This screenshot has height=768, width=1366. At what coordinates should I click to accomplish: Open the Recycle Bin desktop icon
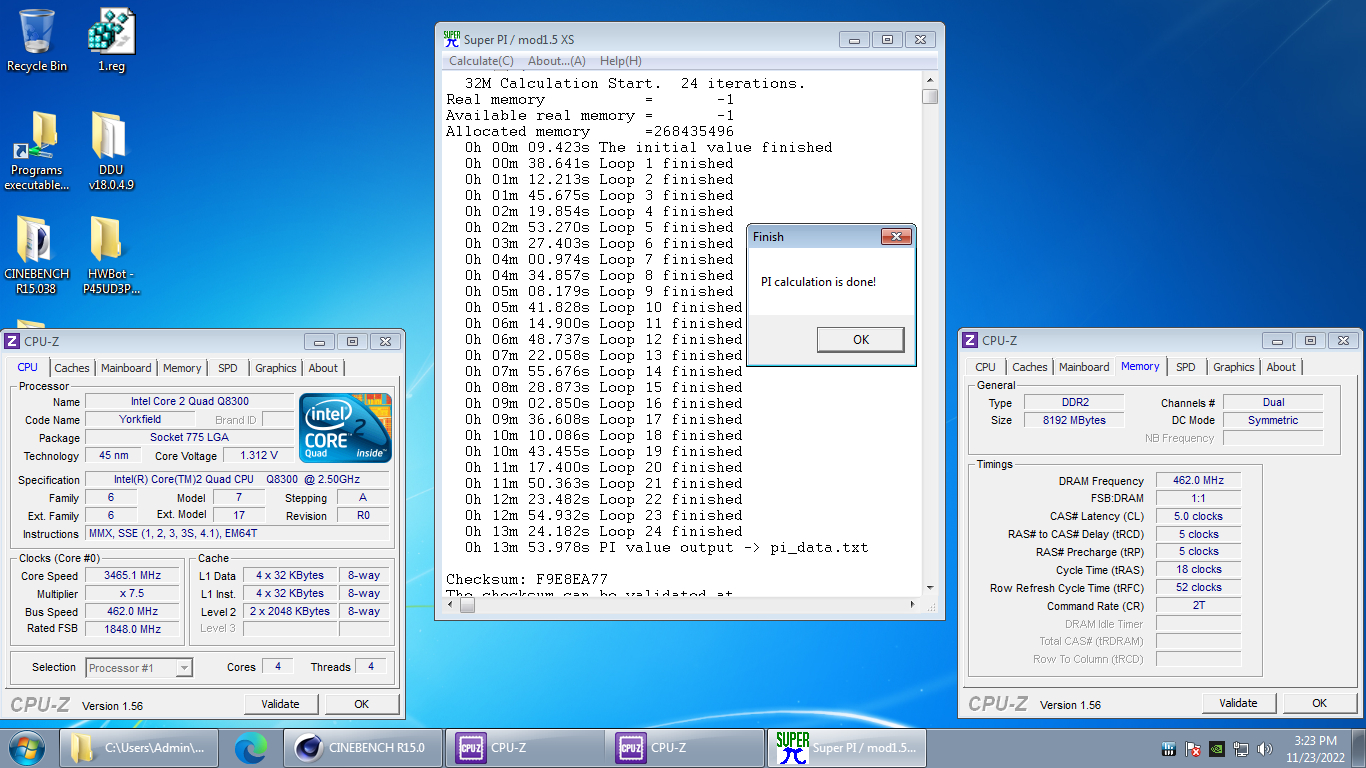pyautogui.click(x=37, y=40)
